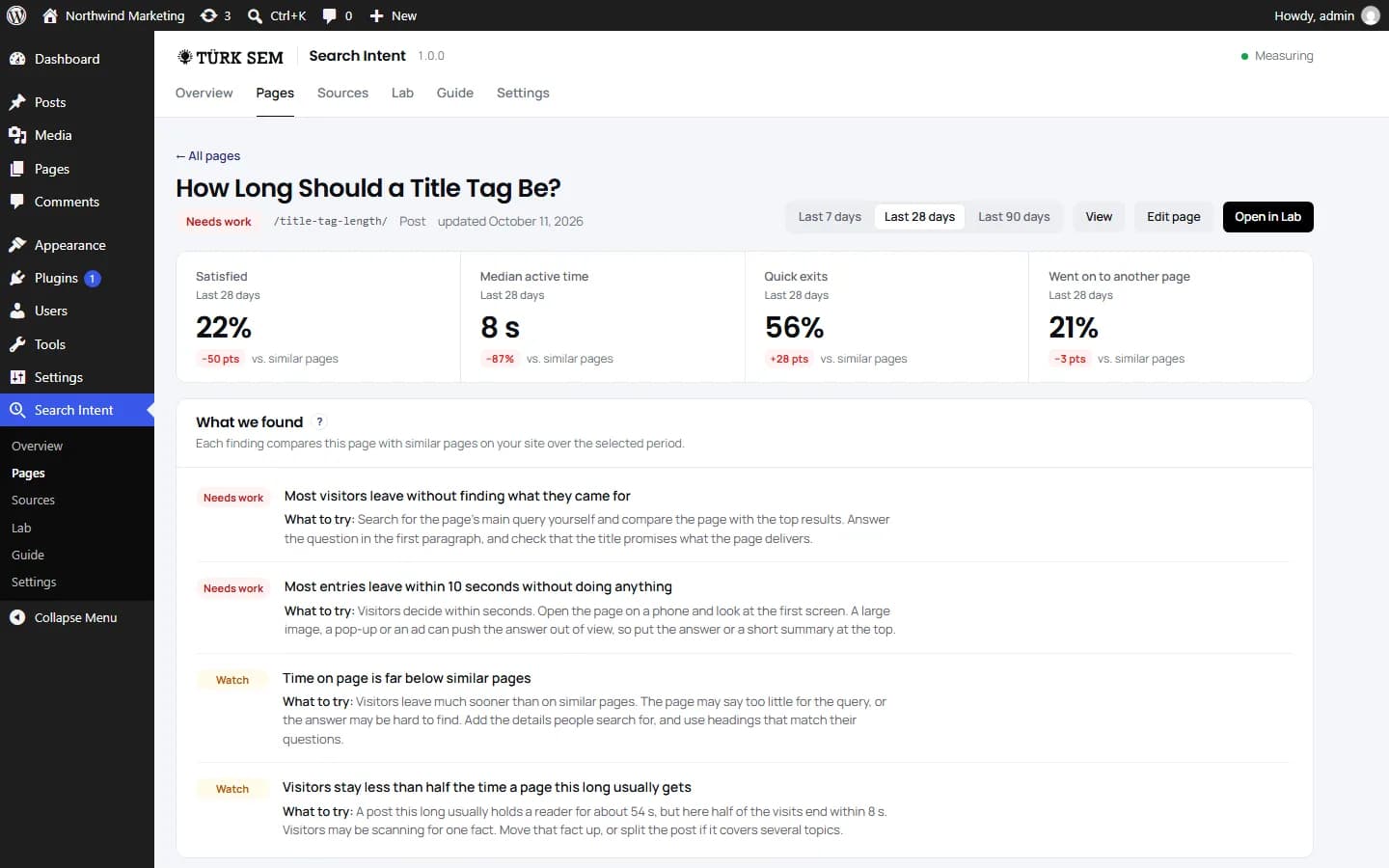1389x868 pixels.
Task: Select the Pages tab
Action: click(x=275, y=93)
